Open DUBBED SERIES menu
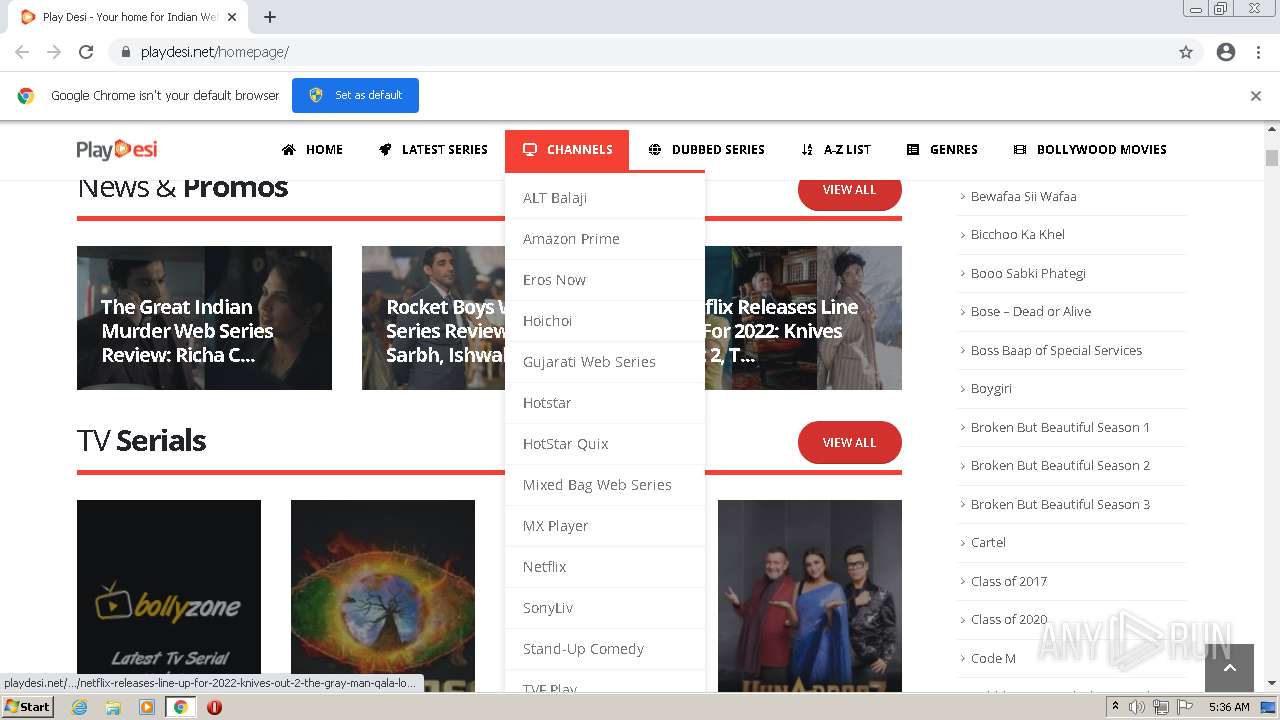This screenshot has height=720, width=1280. point(706,150)
